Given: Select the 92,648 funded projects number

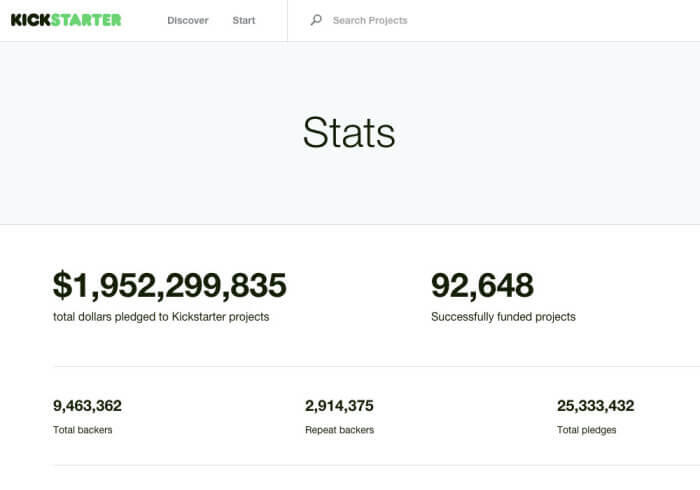Looking at the screenshot, I should pos(482,285).
